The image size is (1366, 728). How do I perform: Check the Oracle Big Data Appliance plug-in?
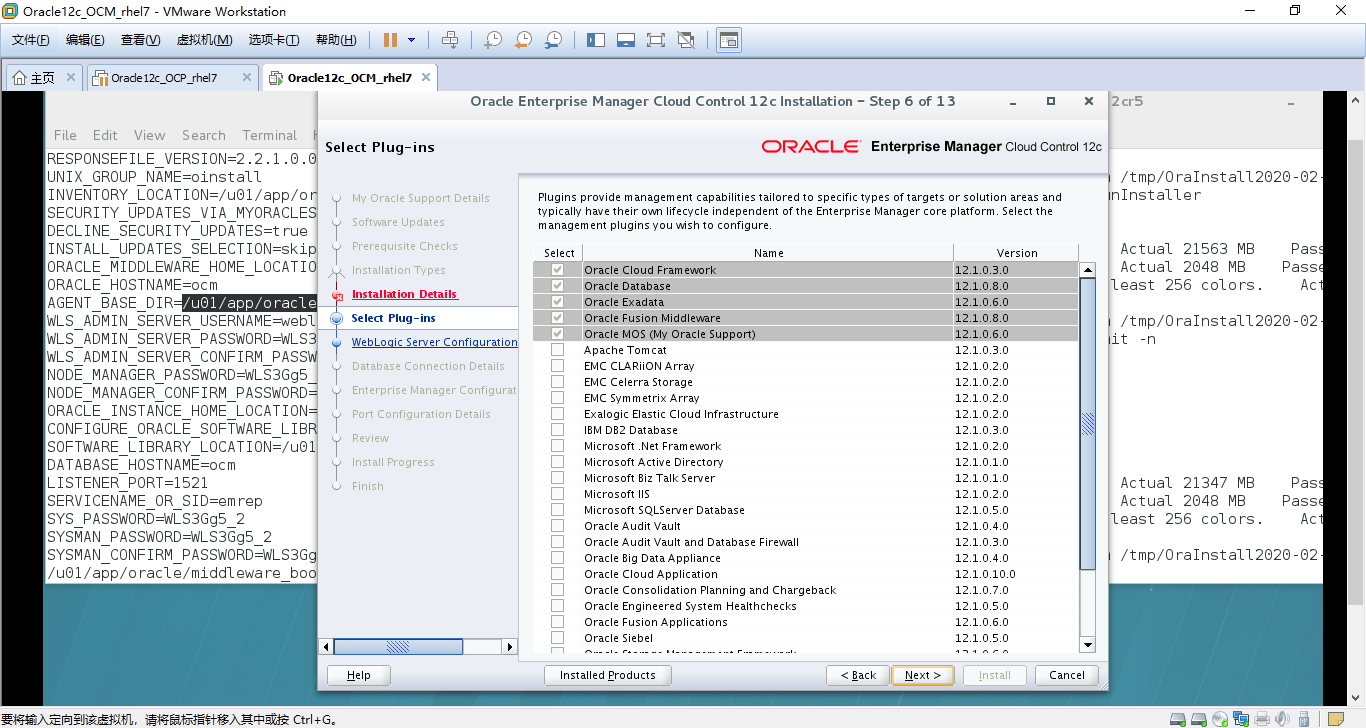coord(557,558)
